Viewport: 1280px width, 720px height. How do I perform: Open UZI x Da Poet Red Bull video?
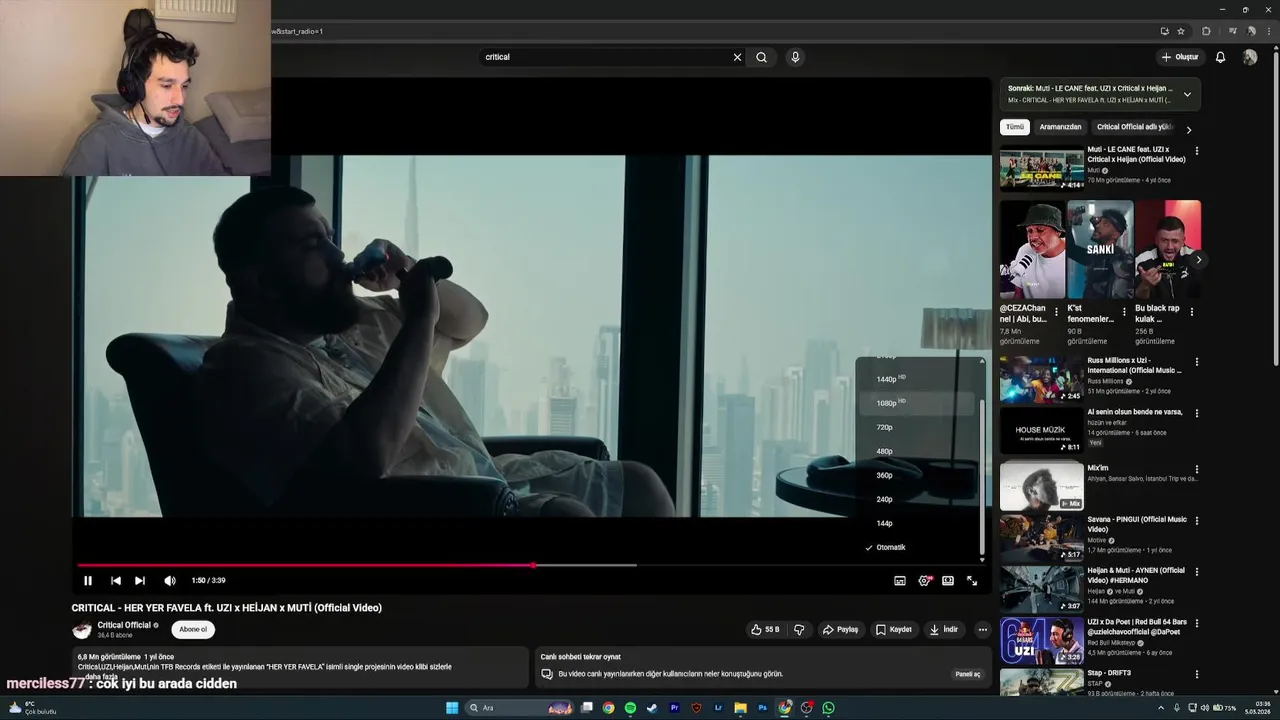tap(1042, 642)
